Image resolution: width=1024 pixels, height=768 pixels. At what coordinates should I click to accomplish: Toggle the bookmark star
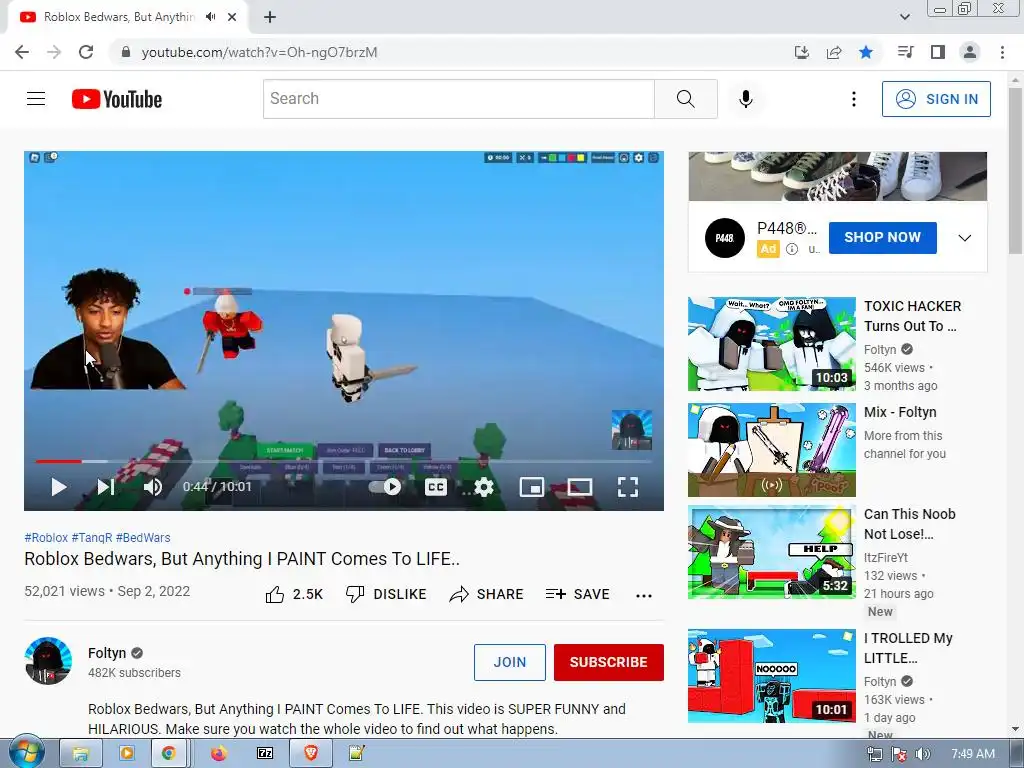[866, 52]
